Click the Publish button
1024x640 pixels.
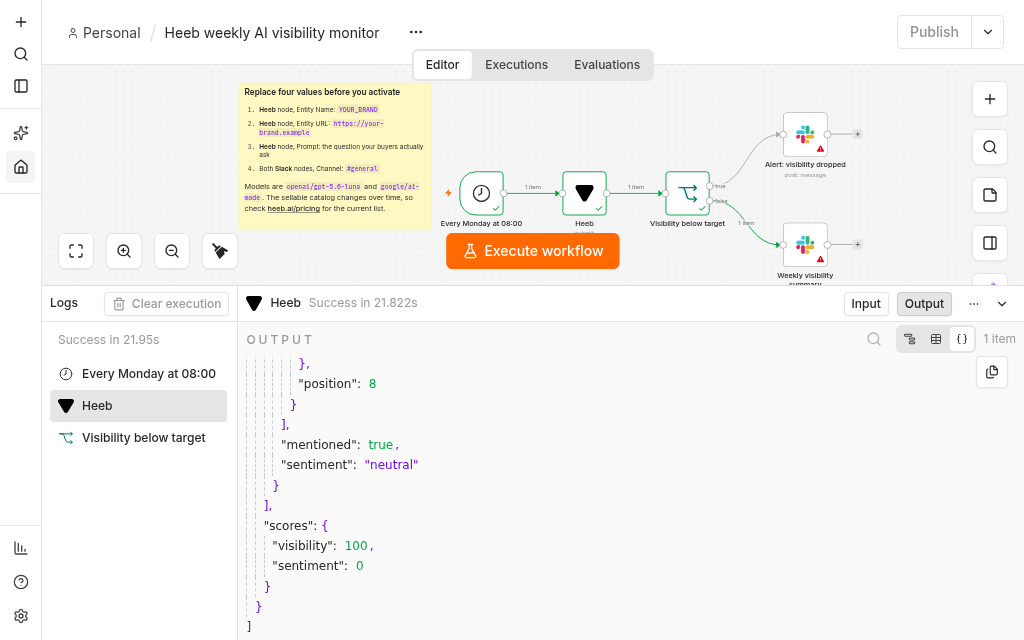(x=935, y=32)
